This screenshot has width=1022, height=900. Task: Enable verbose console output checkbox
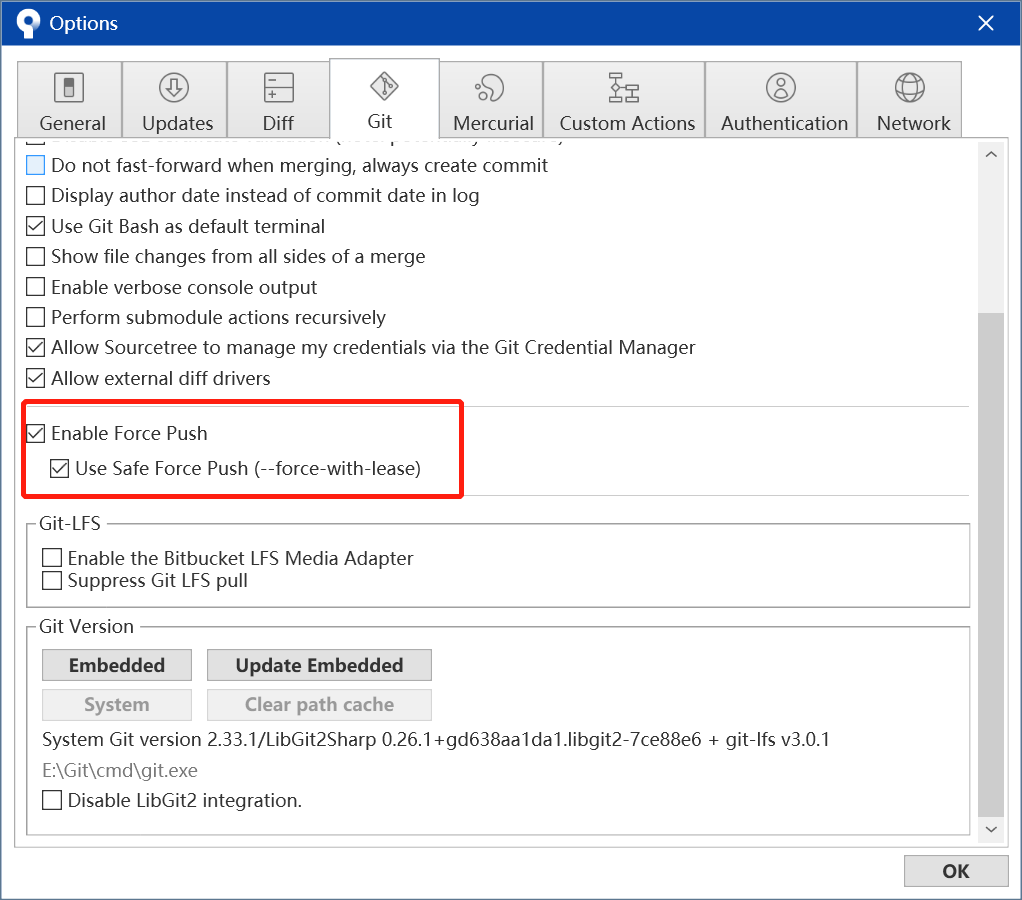[36, 288]
